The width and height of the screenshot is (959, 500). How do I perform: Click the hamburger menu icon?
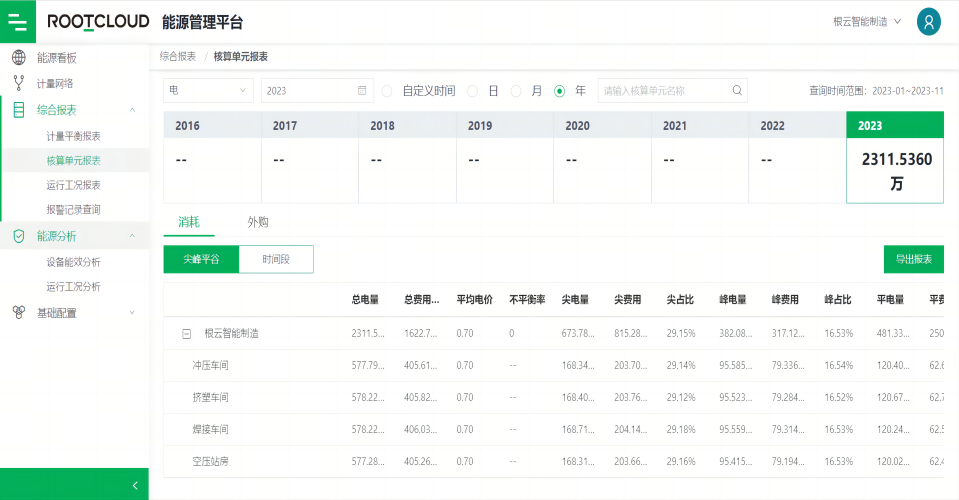(17, 21)
